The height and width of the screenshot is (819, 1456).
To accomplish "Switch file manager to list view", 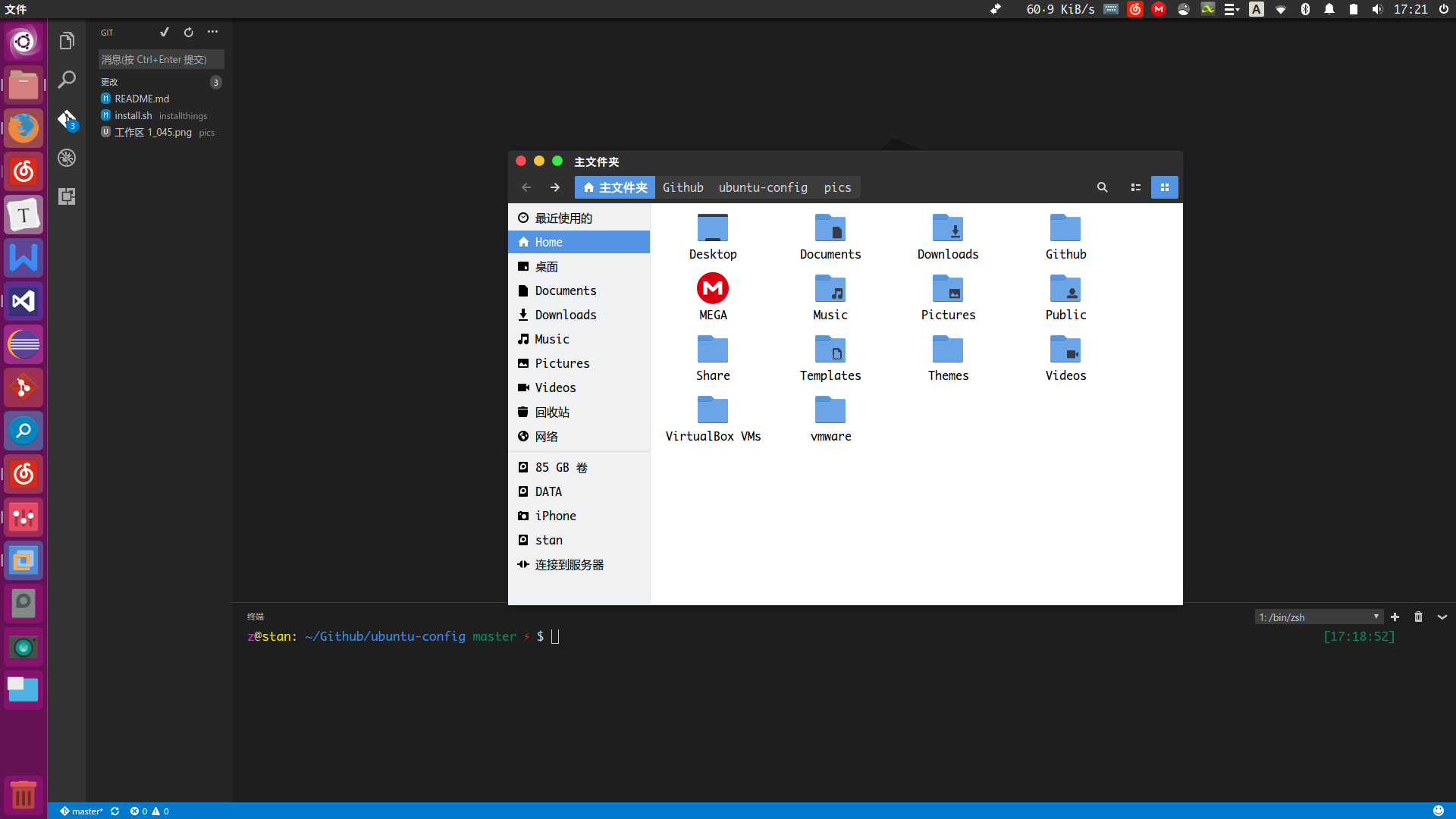I will click(x=1135, y=187).
